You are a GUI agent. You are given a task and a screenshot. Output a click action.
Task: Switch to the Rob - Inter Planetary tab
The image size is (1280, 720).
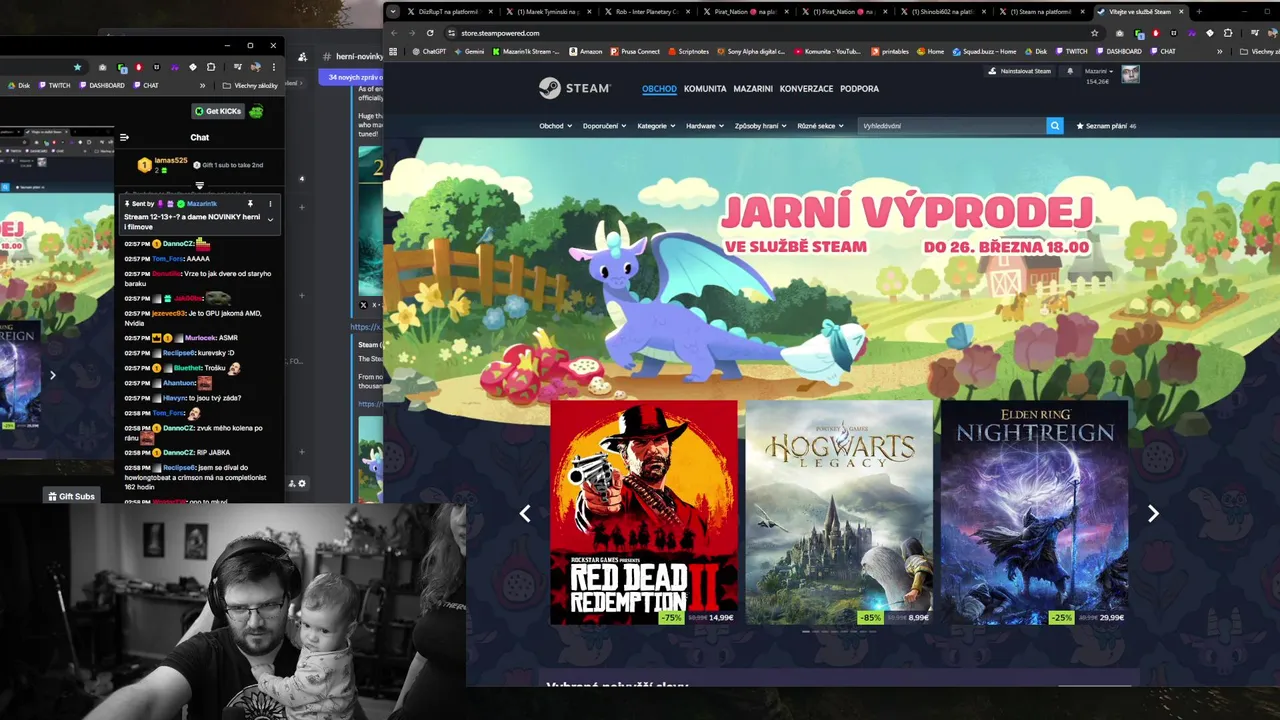pos(646,12)
